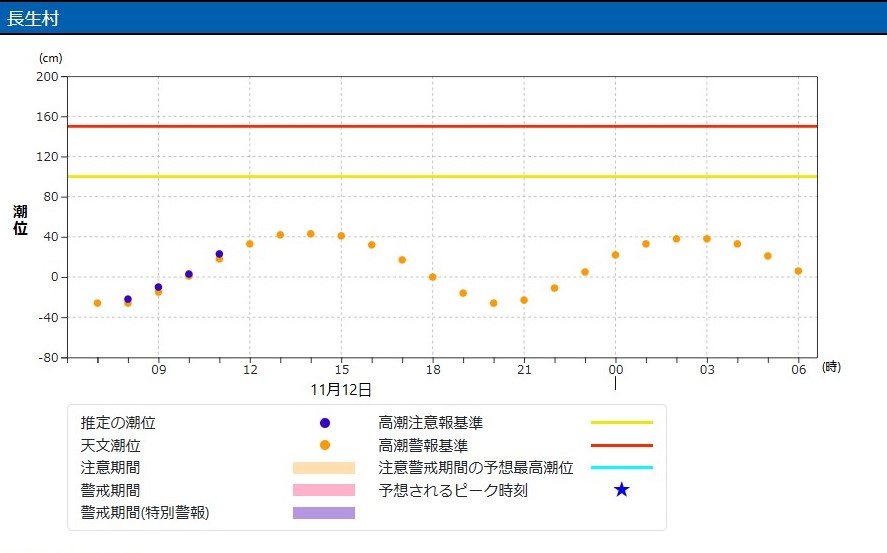Image resolution: width=887 pixels, height=553 pixels.
Task: Click the estimated tide point at 11 o'clock
Action: point(219,254)
